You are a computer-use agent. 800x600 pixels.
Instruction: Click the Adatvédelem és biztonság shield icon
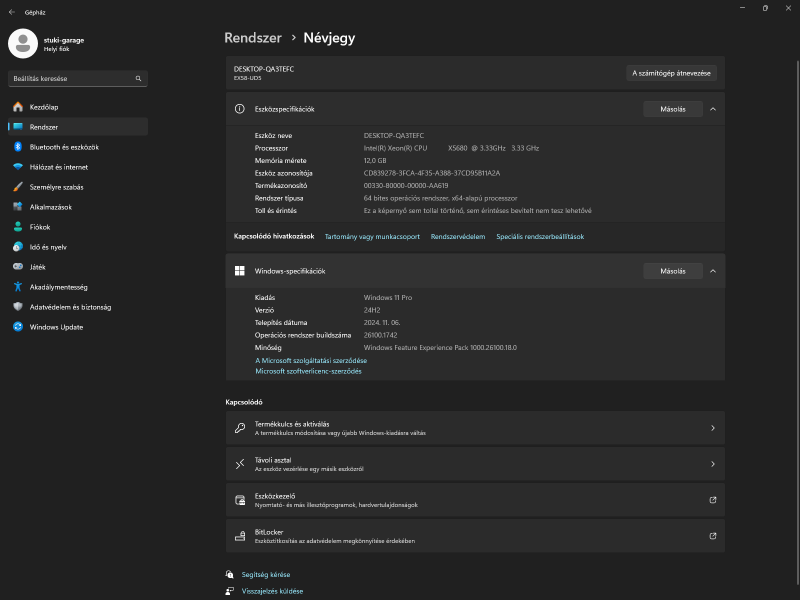18,307
